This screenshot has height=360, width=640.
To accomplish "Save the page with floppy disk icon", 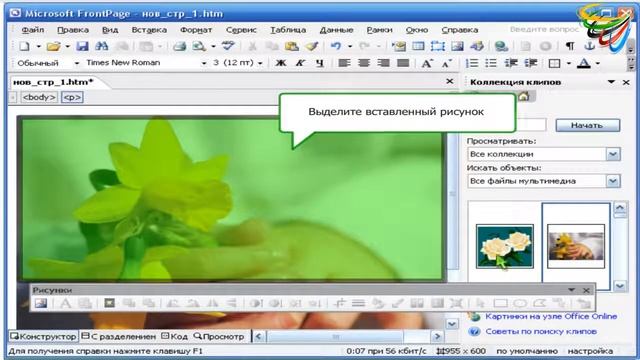I will 82,46.
